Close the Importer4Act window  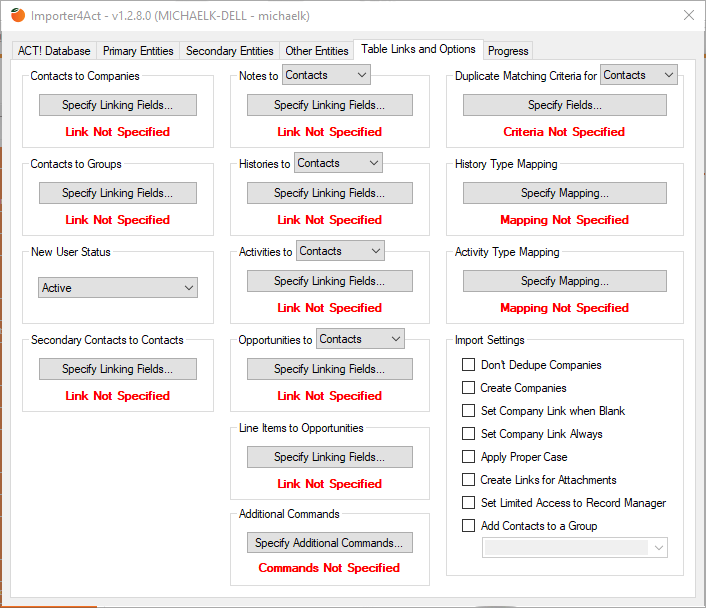tap(688, 15)
